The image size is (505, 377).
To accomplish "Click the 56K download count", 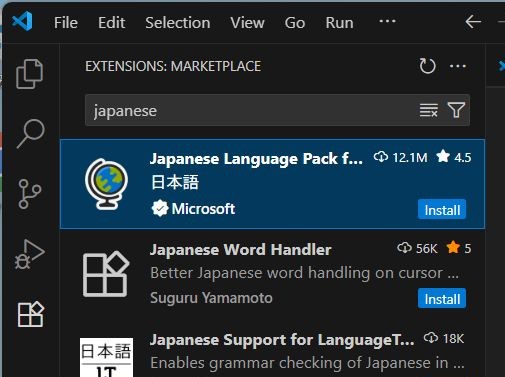I will (417, 248).
